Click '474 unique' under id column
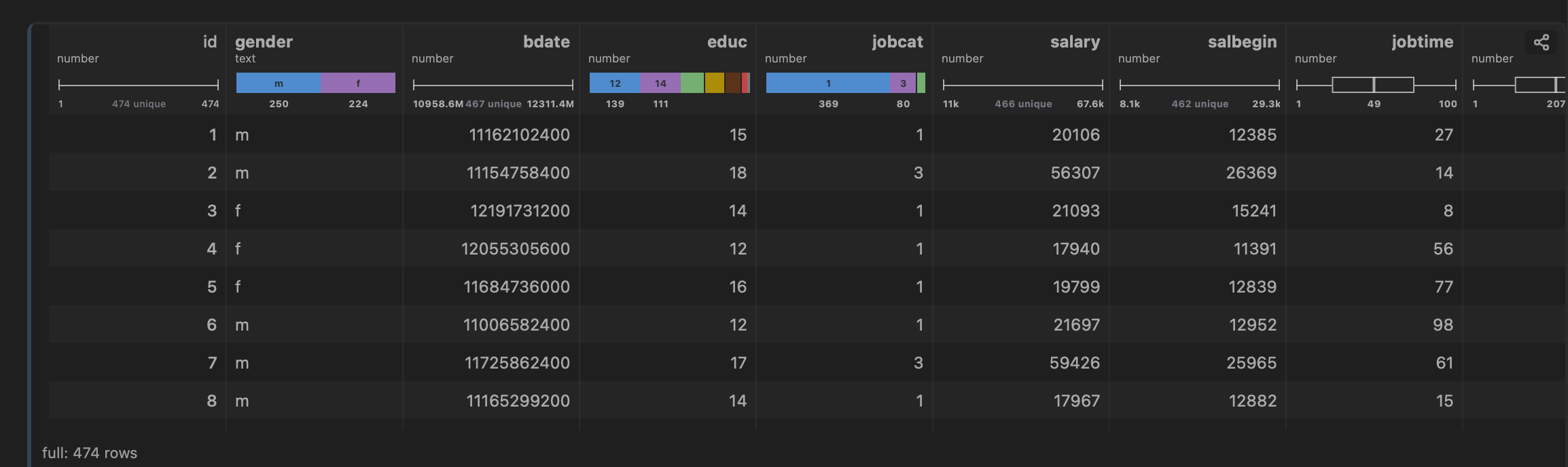Image resolution: width=1568 pixels, height=467 pixels. click(139, 104)
